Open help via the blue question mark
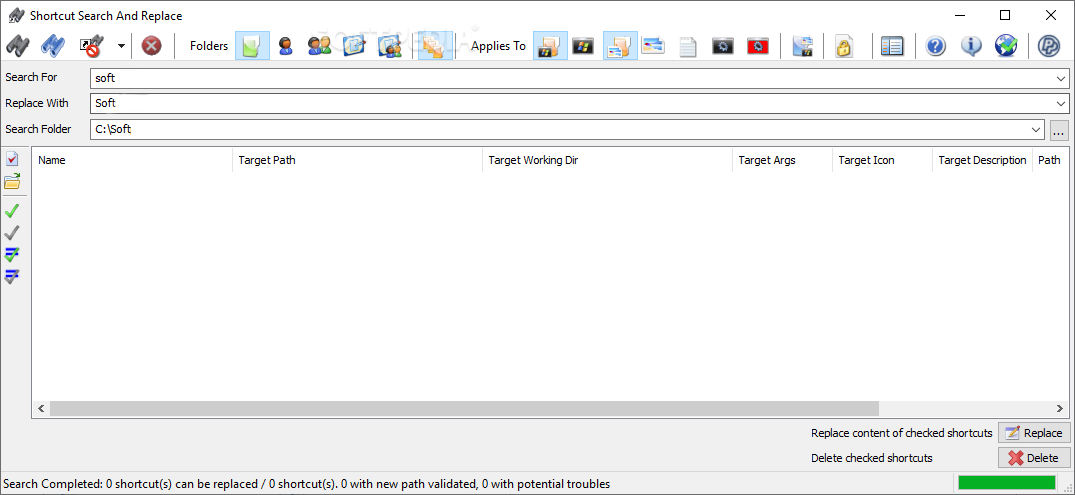This screenshot has height=495, width=1075. 935,46
